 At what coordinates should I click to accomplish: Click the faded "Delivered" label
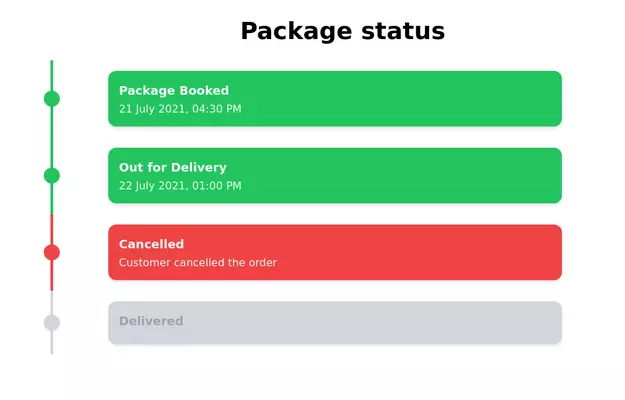pyautogui.click(x=151, y=321)
